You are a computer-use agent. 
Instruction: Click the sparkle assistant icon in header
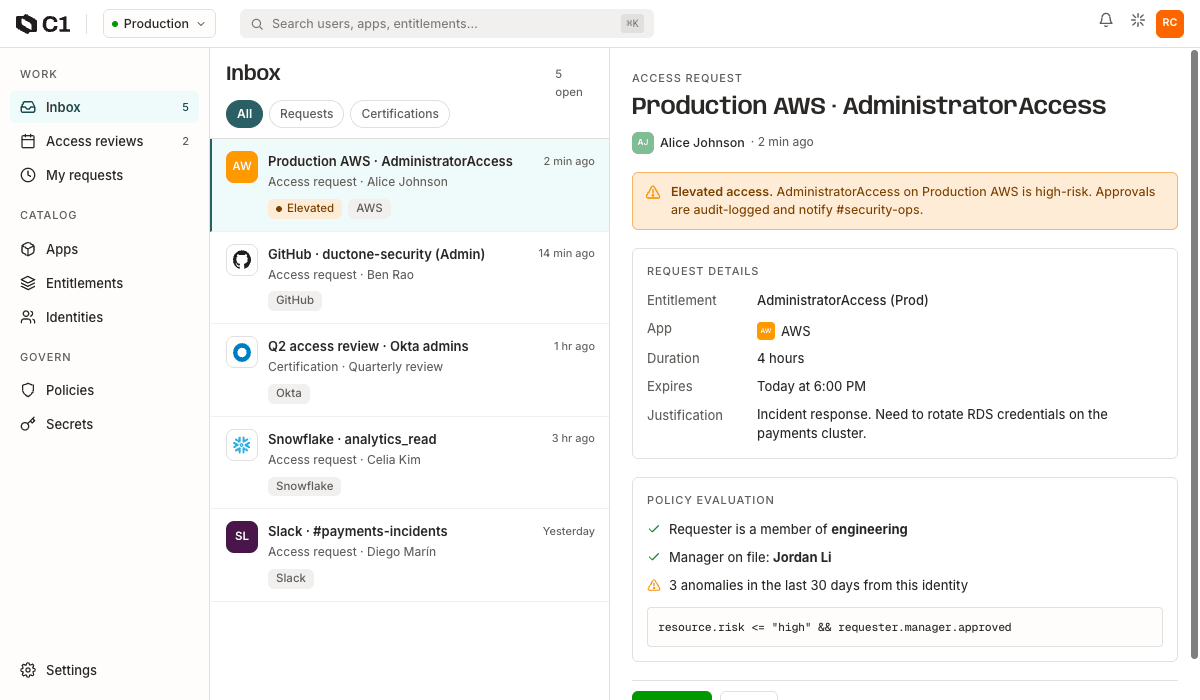(1138, 20)
